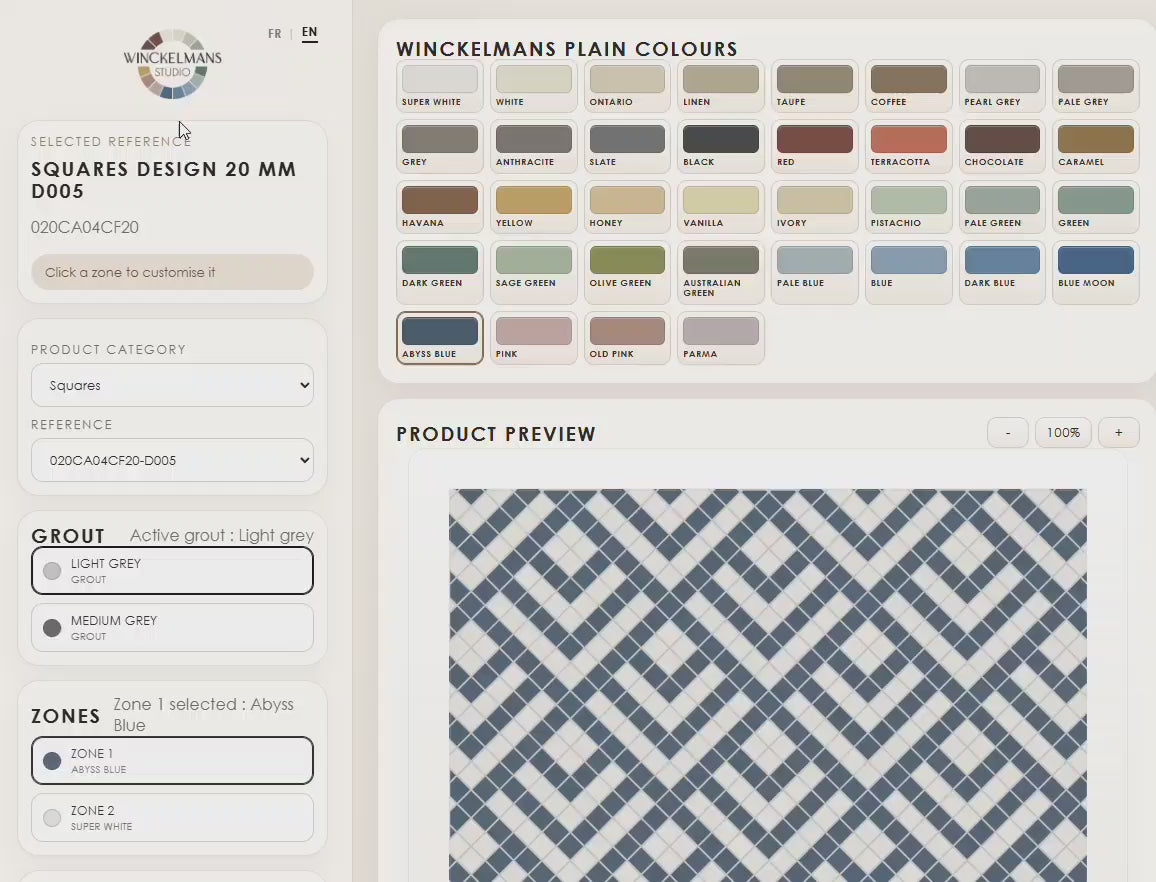Pick the White colour swatch

534,86
